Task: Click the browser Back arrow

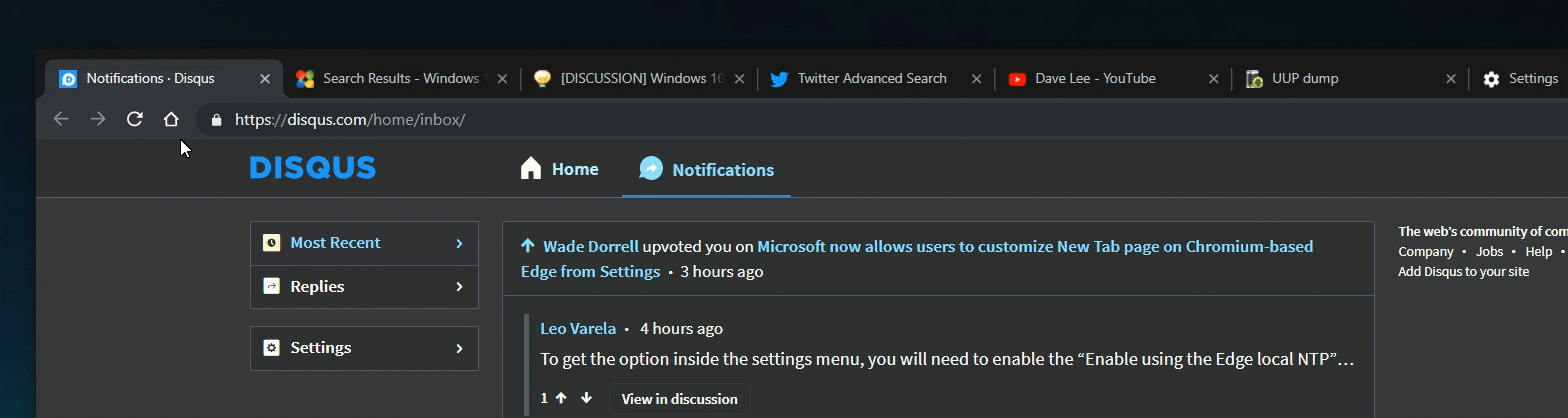Action: pyautogui.click(x=61, y=119)
